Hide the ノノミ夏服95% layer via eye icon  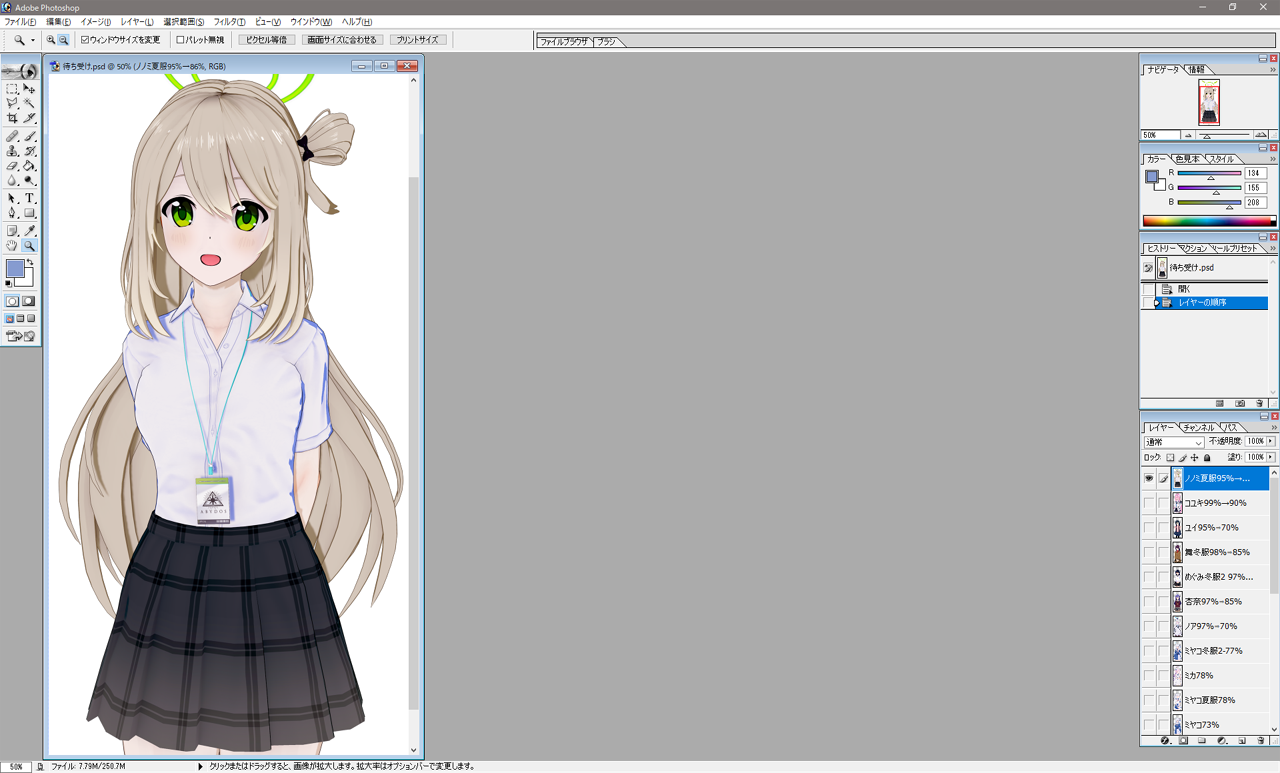coord(1148,479)
